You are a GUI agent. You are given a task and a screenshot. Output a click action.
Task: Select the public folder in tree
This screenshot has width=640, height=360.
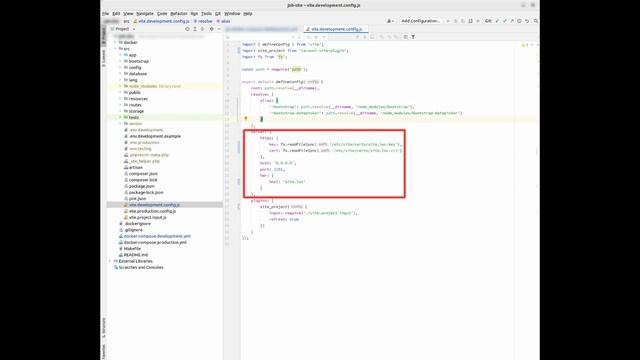click(135, 92)
